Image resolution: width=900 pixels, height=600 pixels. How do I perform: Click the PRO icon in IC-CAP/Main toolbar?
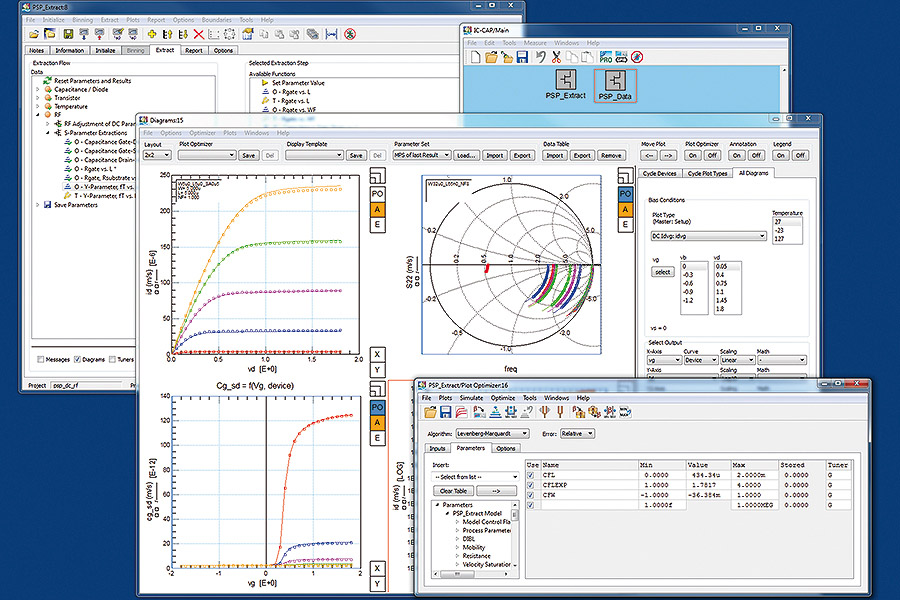pyautogui.click(x=606, y=57)
